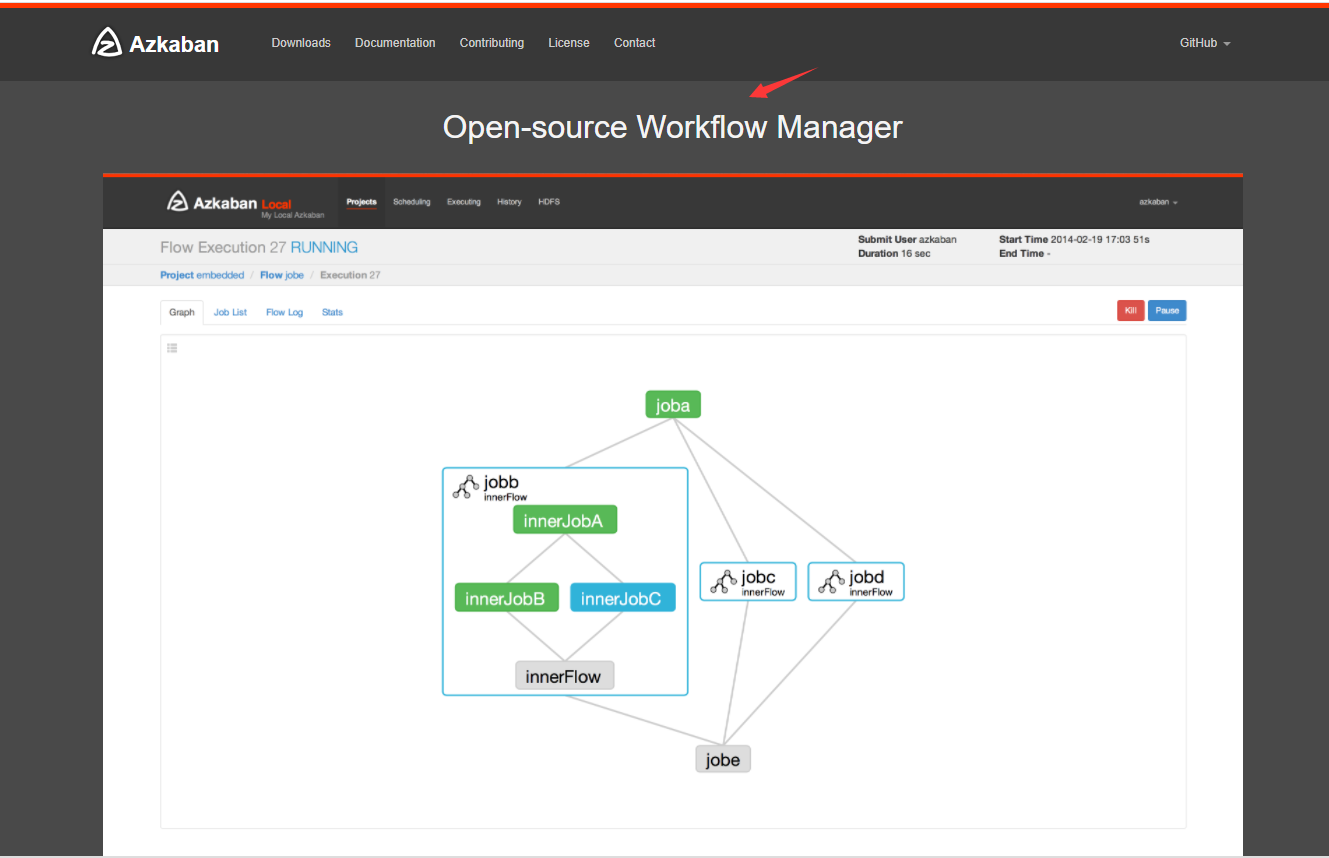Select the Projects nav item
Screen dimensions: 1329x858
(362, 202)
